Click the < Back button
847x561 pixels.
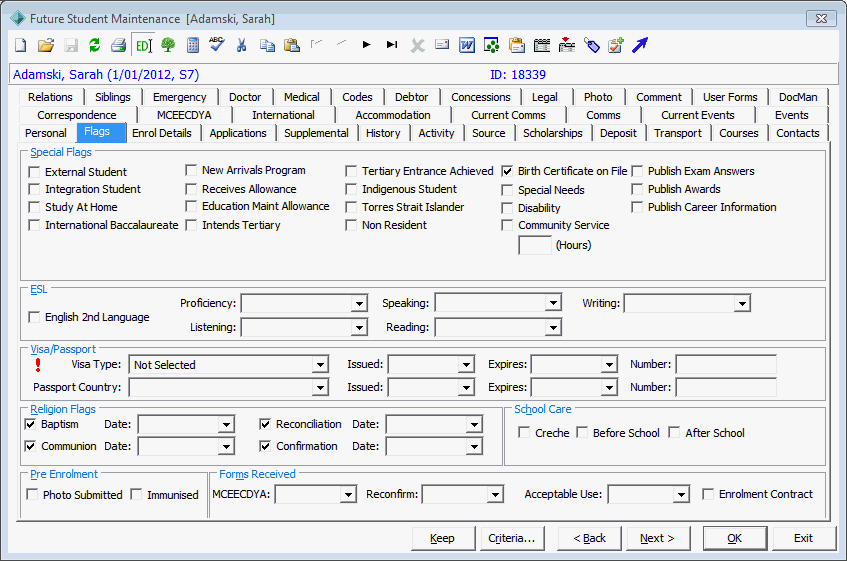click(589, 538)
